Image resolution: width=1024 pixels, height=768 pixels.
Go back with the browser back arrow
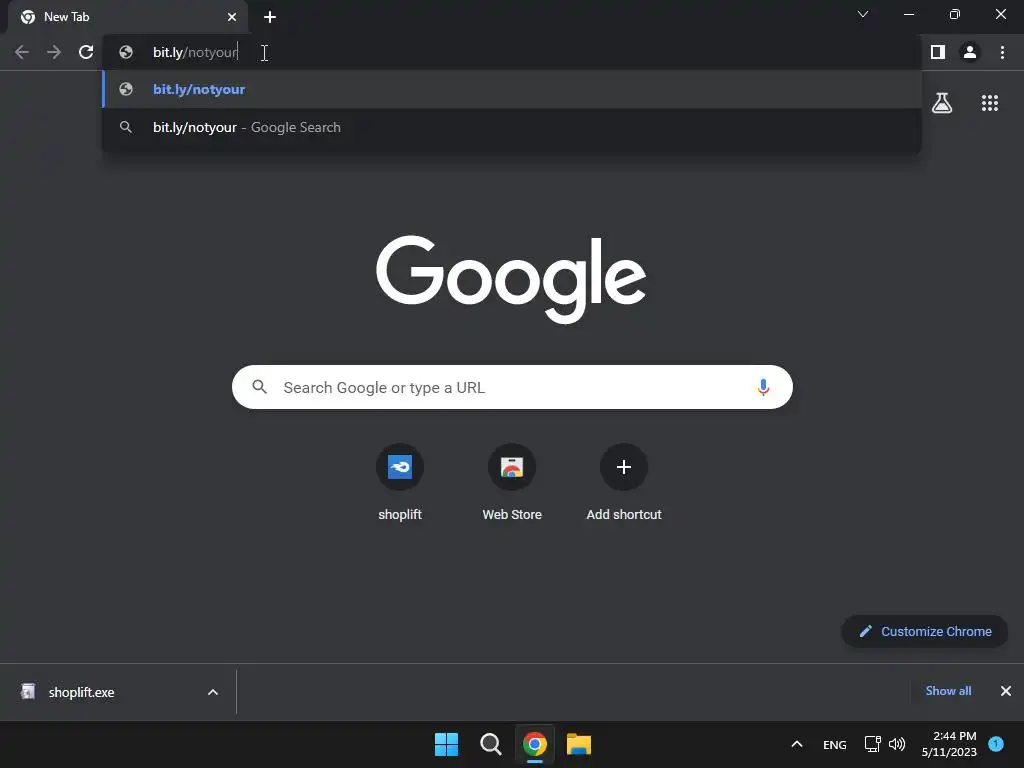tap(22, 52)
